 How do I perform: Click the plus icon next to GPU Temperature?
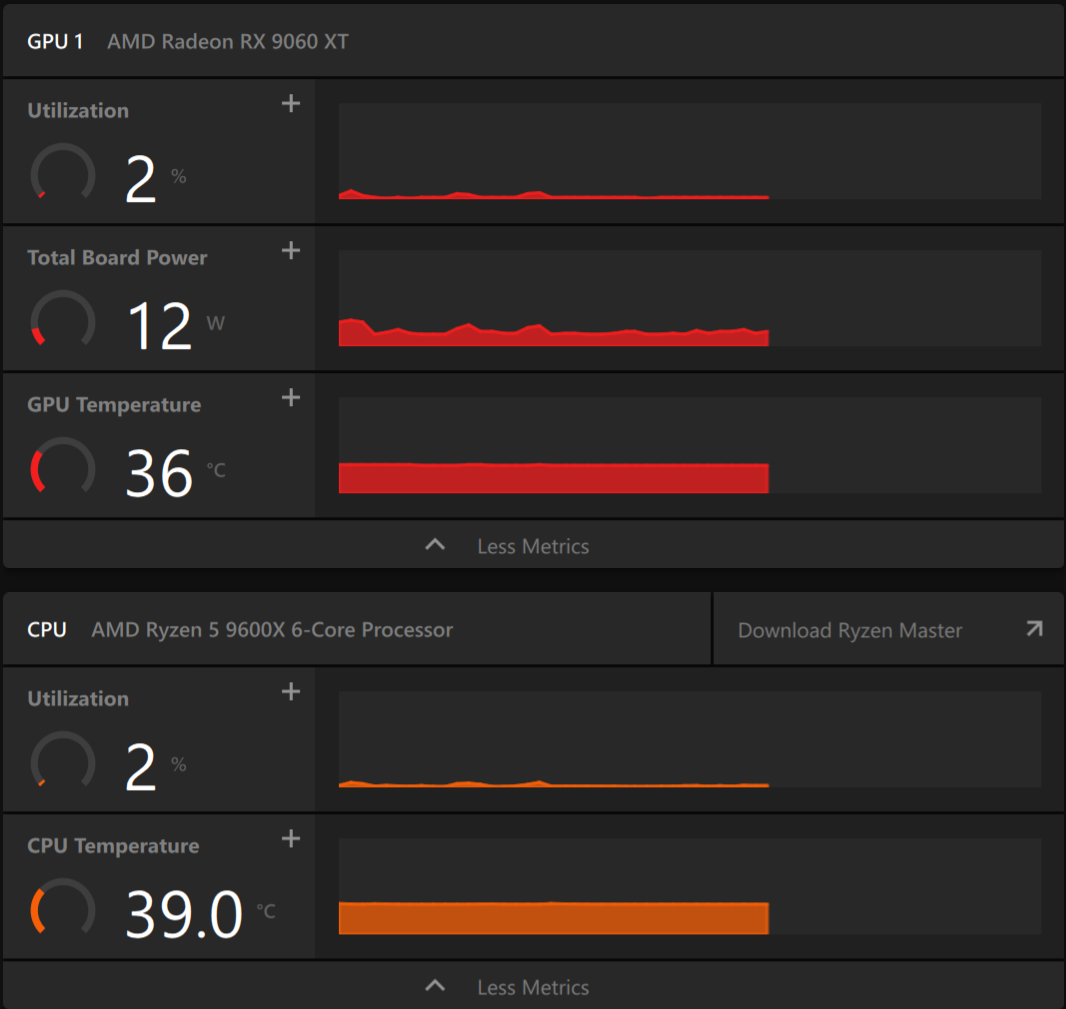pos(291,397)
